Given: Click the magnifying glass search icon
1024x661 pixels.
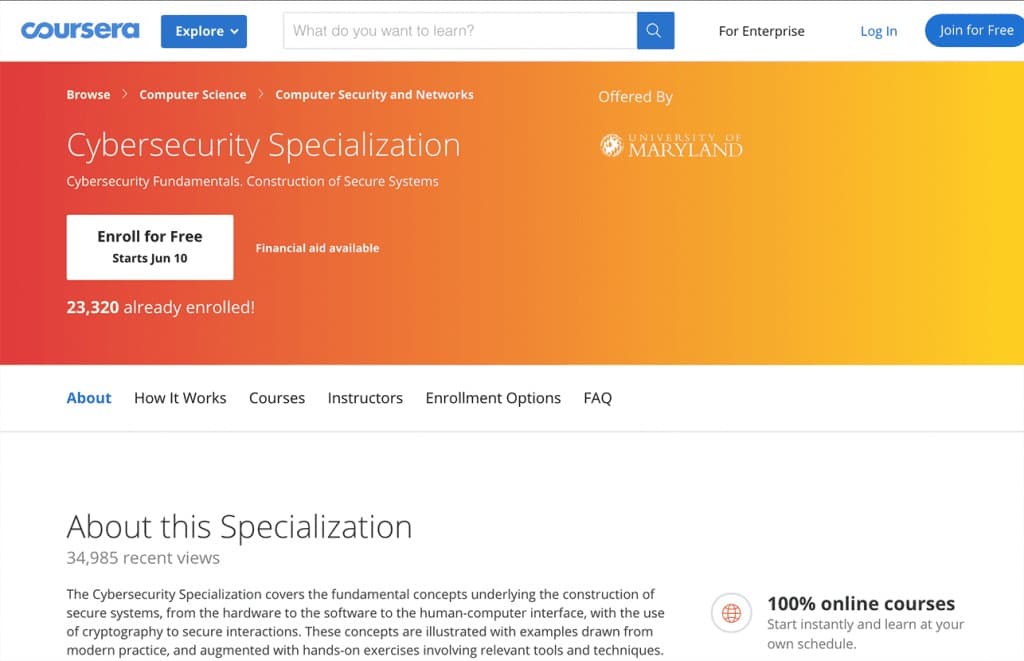Looking at the screenshot, I should pos(654,31).
